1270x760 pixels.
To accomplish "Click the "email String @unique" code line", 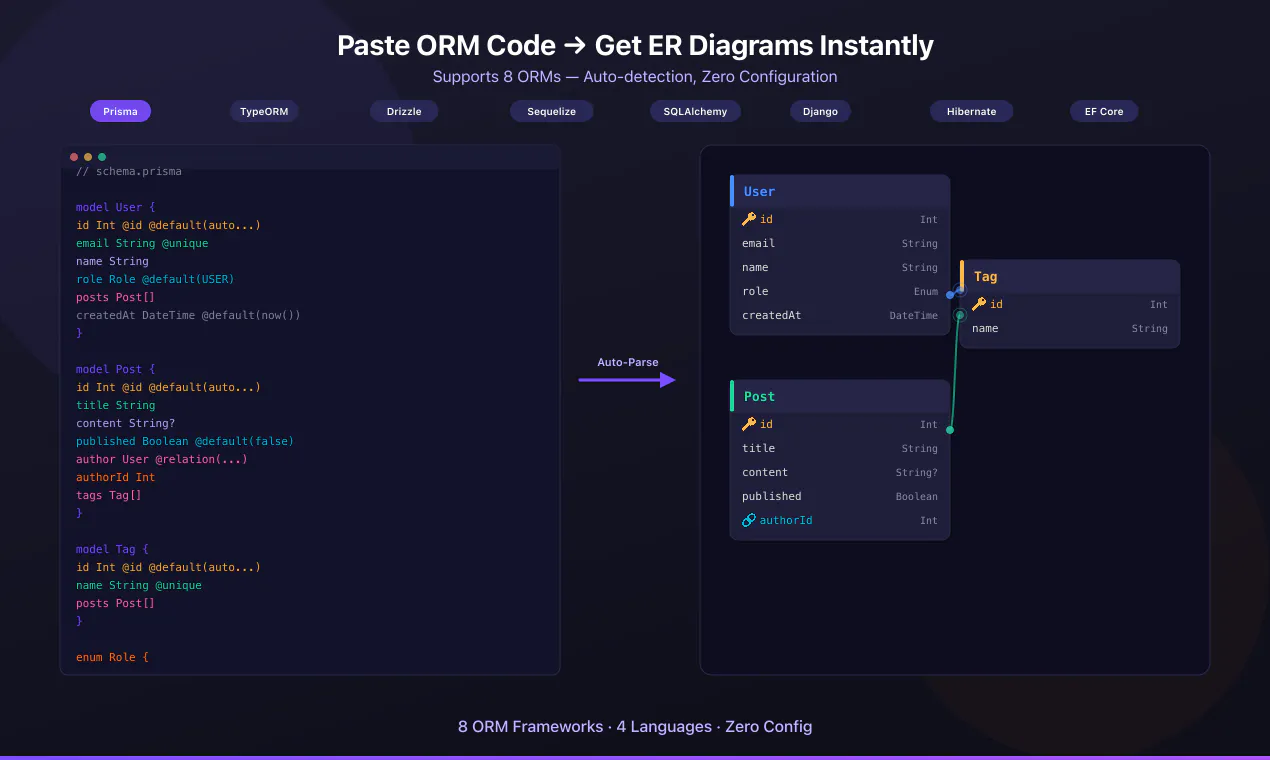I will pyautogui.click(x=142, y=243).
